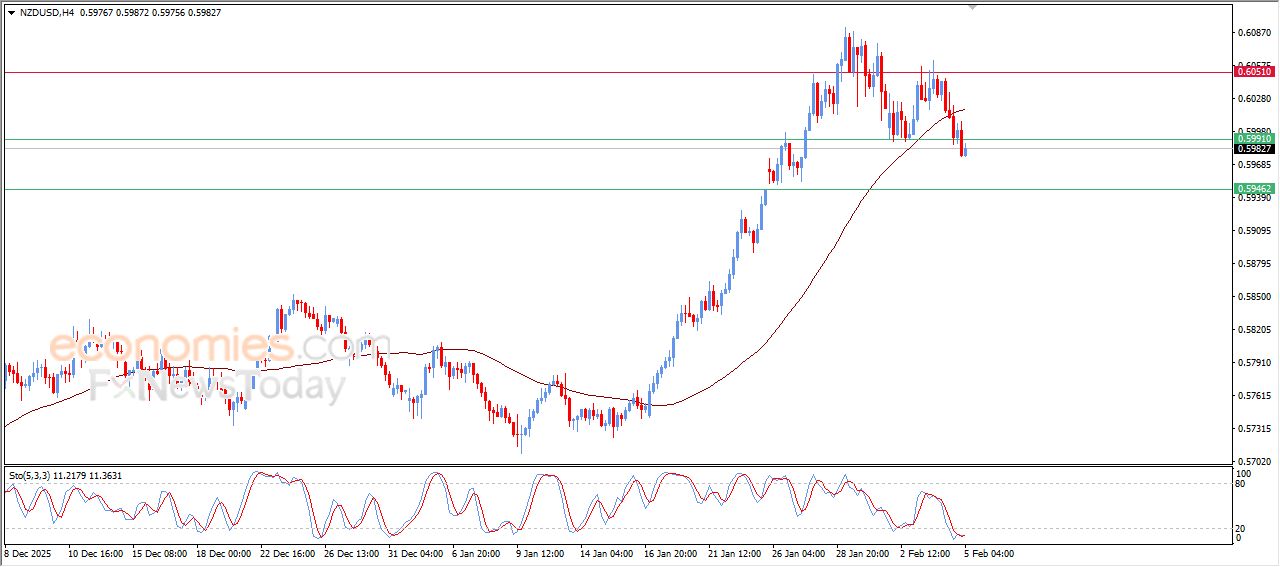Screen dimensions: 1280x567
Task: Click the 0.60870 price axis value
Action: (1254, 33)
